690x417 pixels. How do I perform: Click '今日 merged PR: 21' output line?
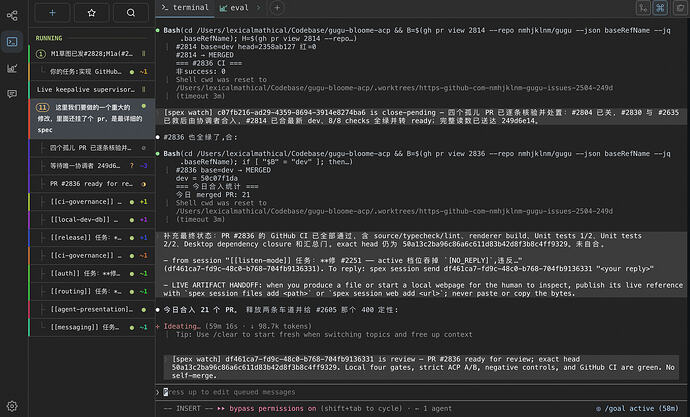[213, 194]
